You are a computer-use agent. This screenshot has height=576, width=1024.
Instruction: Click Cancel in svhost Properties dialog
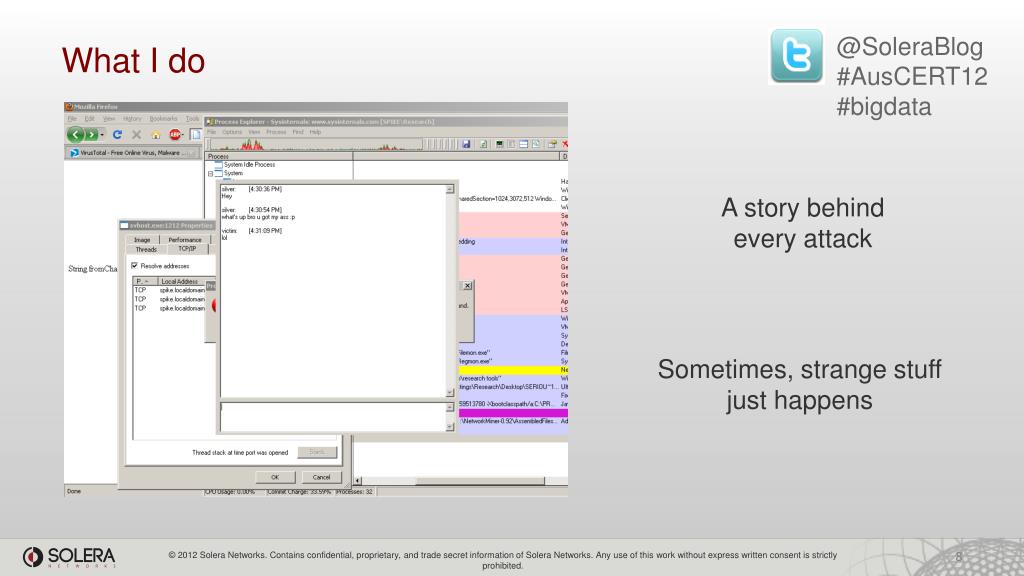click(x=321, y=477)
